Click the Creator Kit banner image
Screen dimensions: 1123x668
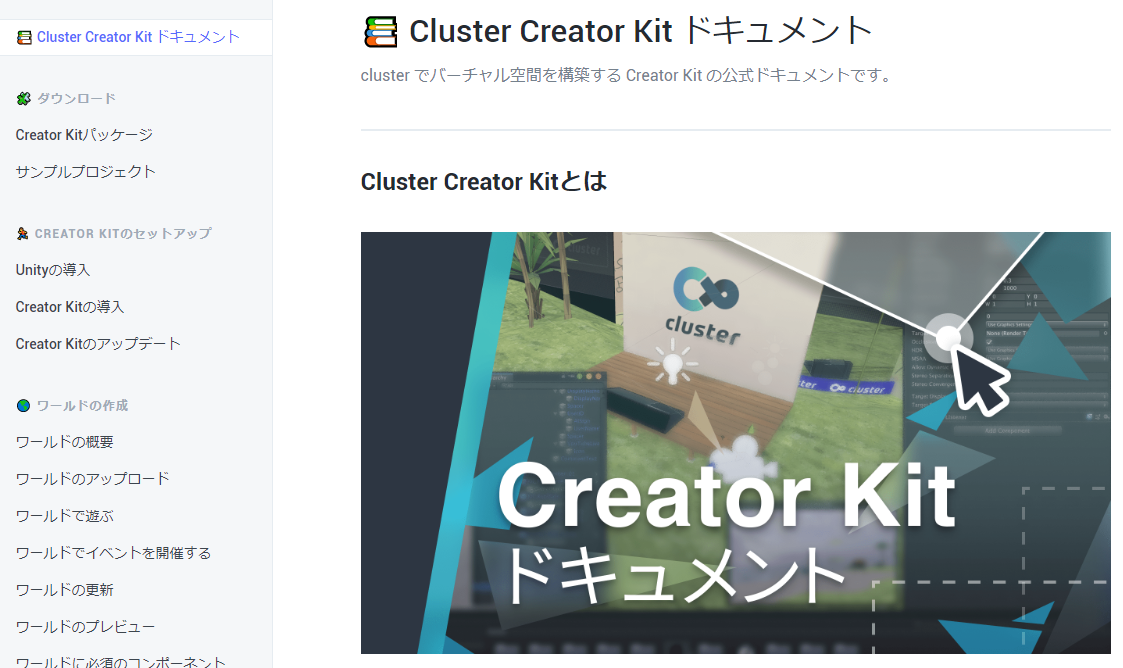point(736,442)
